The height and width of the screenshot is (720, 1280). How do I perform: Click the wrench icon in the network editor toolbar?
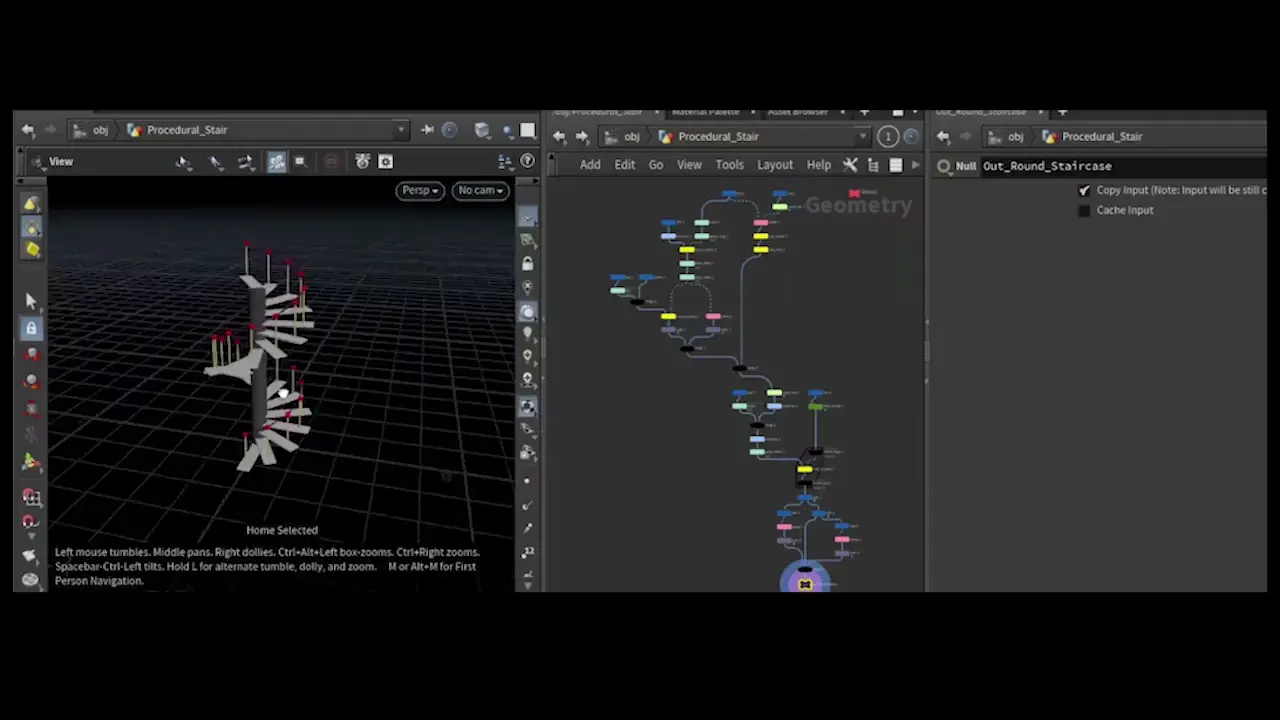(x=850, y=164)
